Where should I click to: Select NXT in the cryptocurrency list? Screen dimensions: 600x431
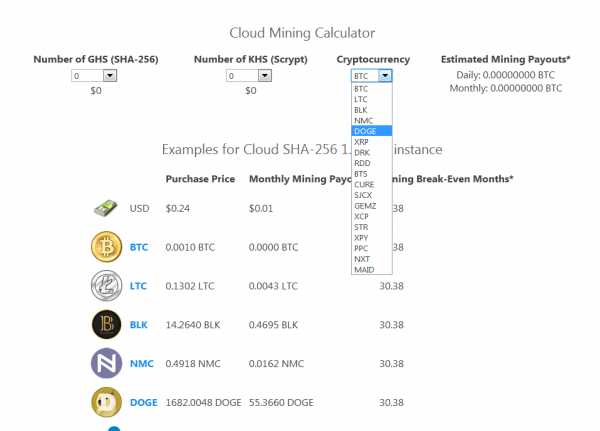[x=372, y=259]
